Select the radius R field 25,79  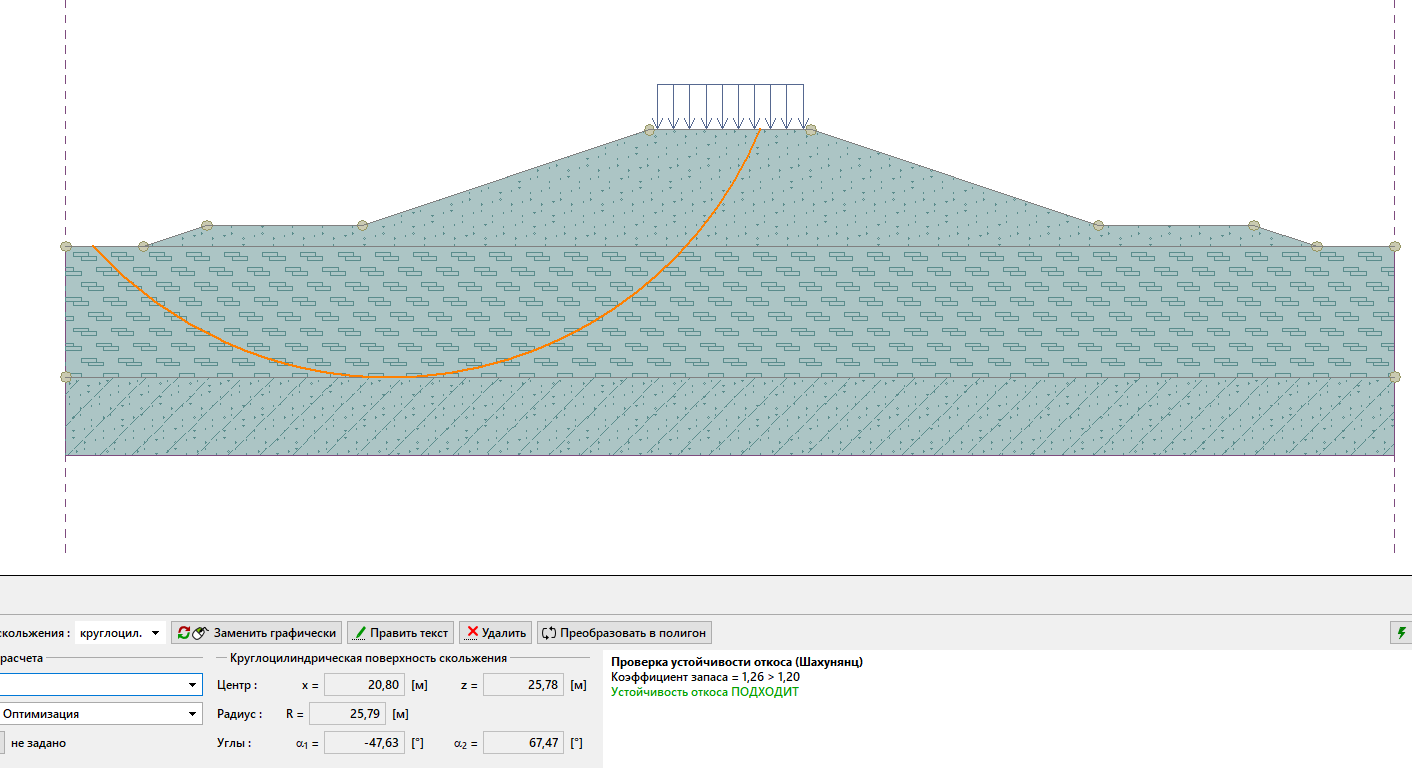tap(349, 714)
